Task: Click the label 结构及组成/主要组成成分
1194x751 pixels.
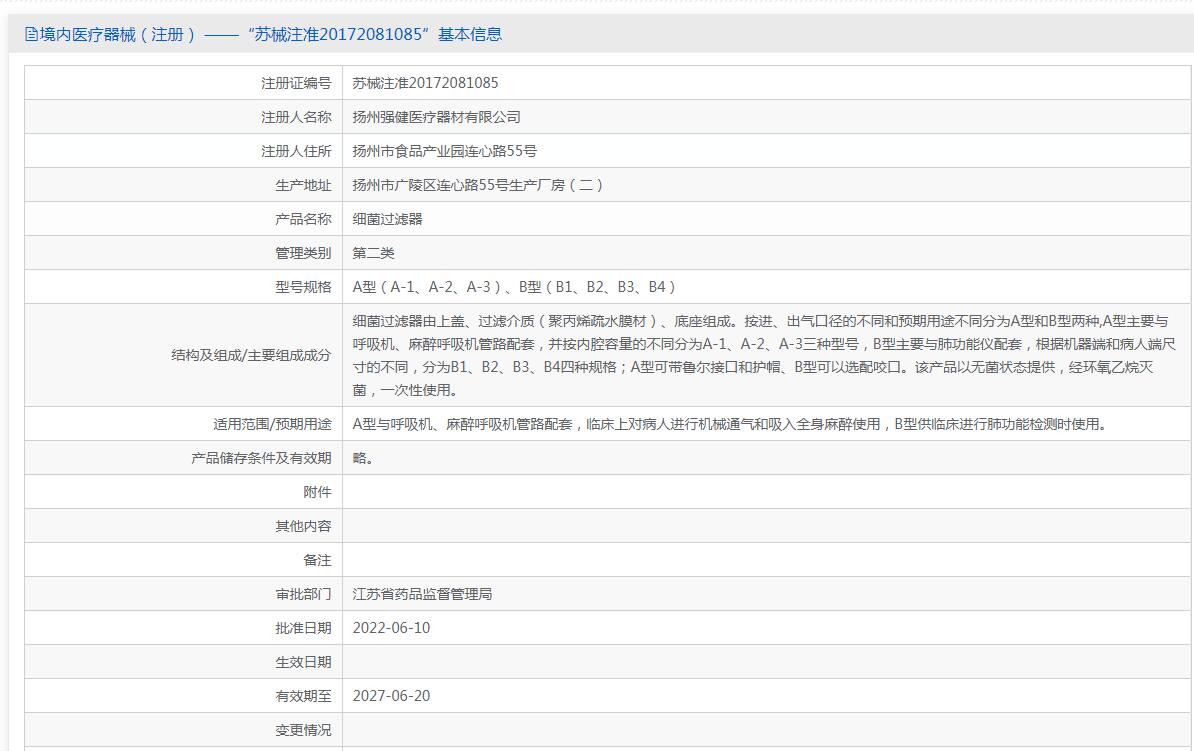Action: [x=251, y=356]
